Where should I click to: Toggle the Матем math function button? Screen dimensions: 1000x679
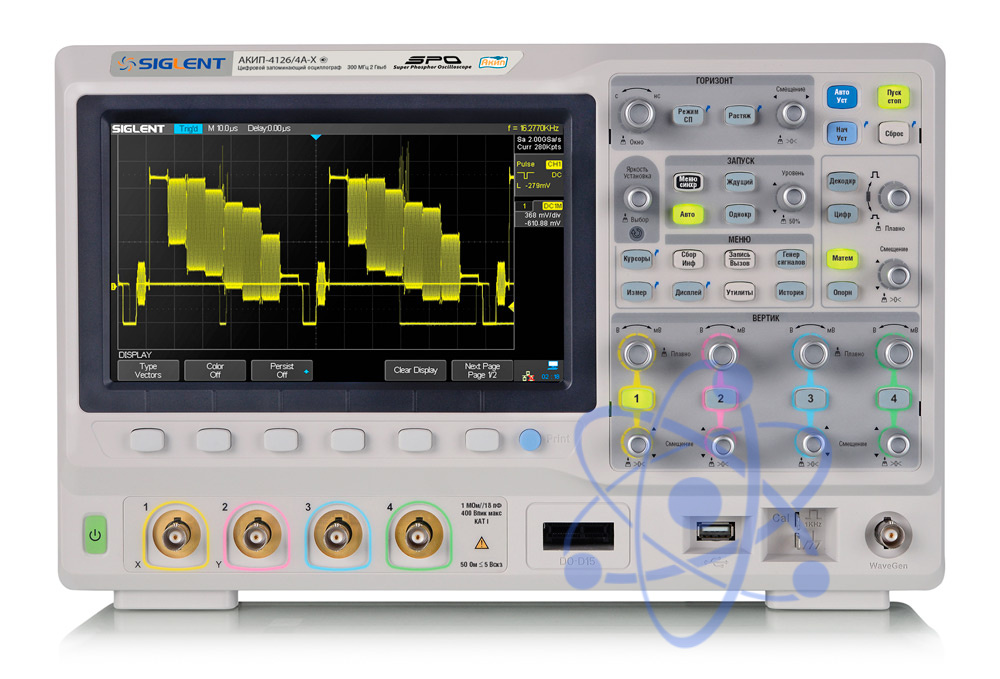click(x=843, y=258)
